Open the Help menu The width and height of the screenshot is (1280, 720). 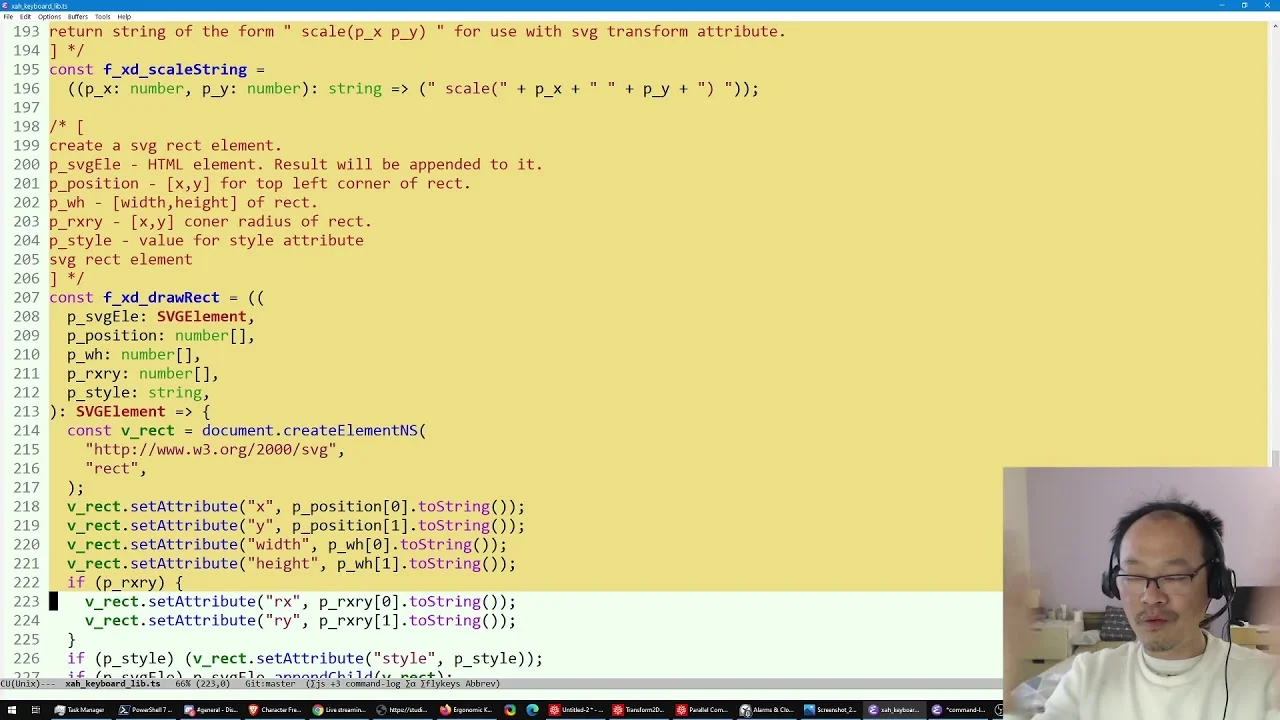pos(124,17)
